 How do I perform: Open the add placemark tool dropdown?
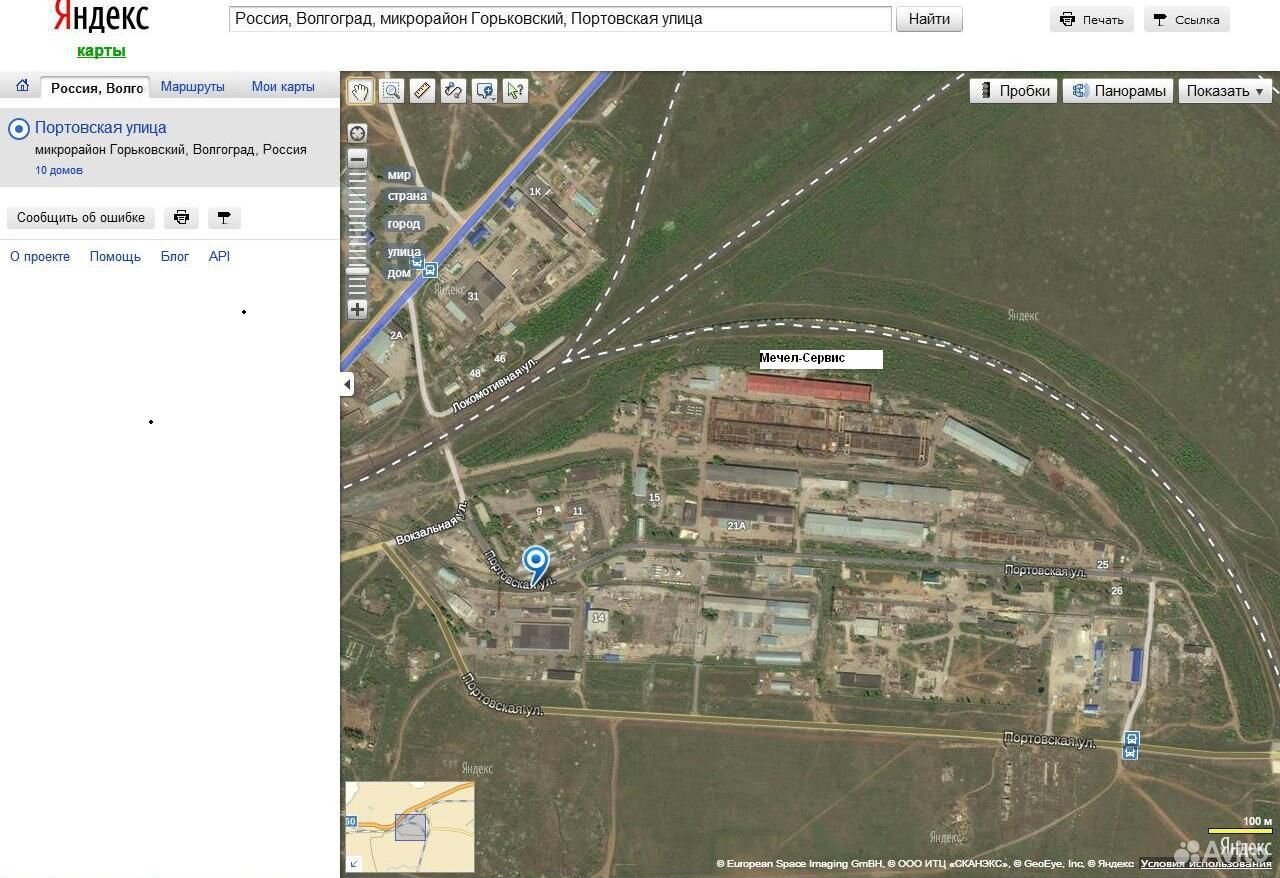coord(485,91)
